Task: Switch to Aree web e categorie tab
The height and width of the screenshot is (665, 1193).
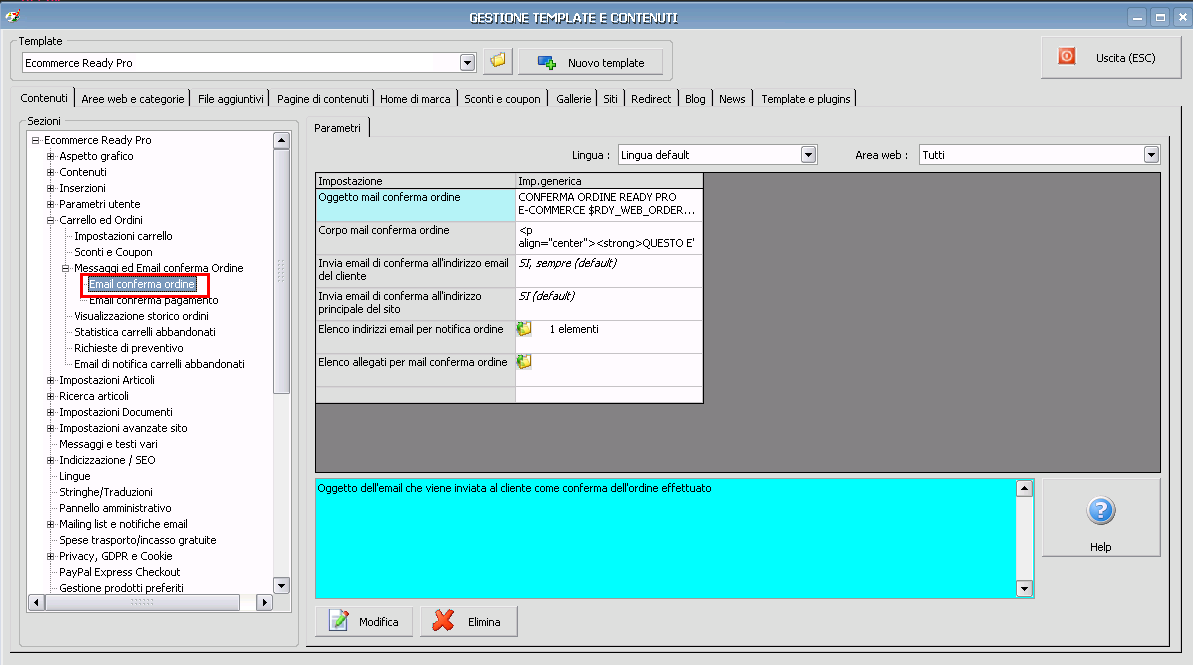Action: coord(132,99)
